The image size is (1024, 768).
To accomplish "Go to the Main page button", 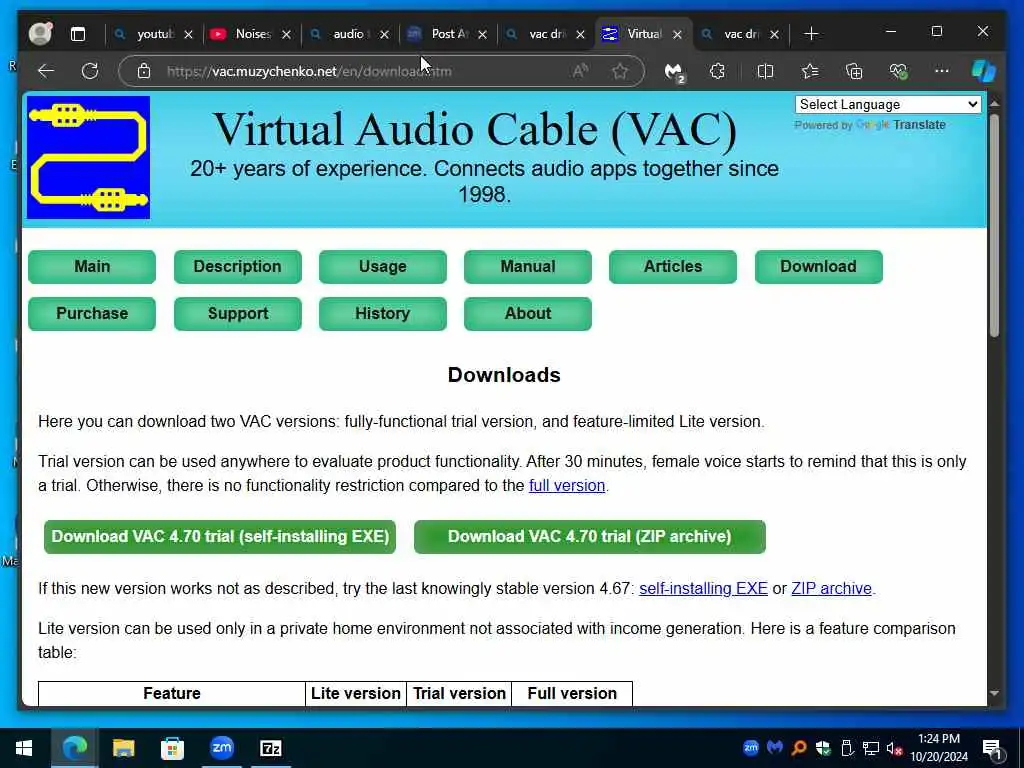I will tap(92, 266).
